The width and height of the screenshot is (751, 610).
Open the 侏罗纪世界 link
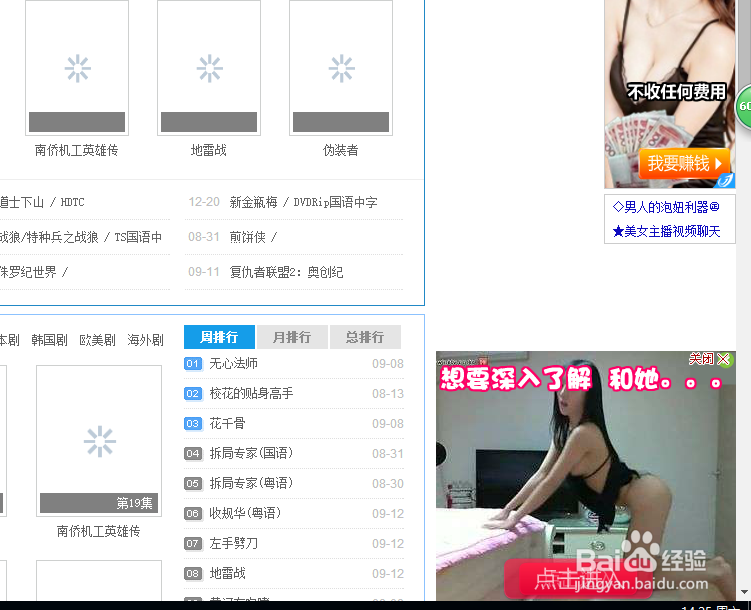pyautogui.click(x=34, y=272)
